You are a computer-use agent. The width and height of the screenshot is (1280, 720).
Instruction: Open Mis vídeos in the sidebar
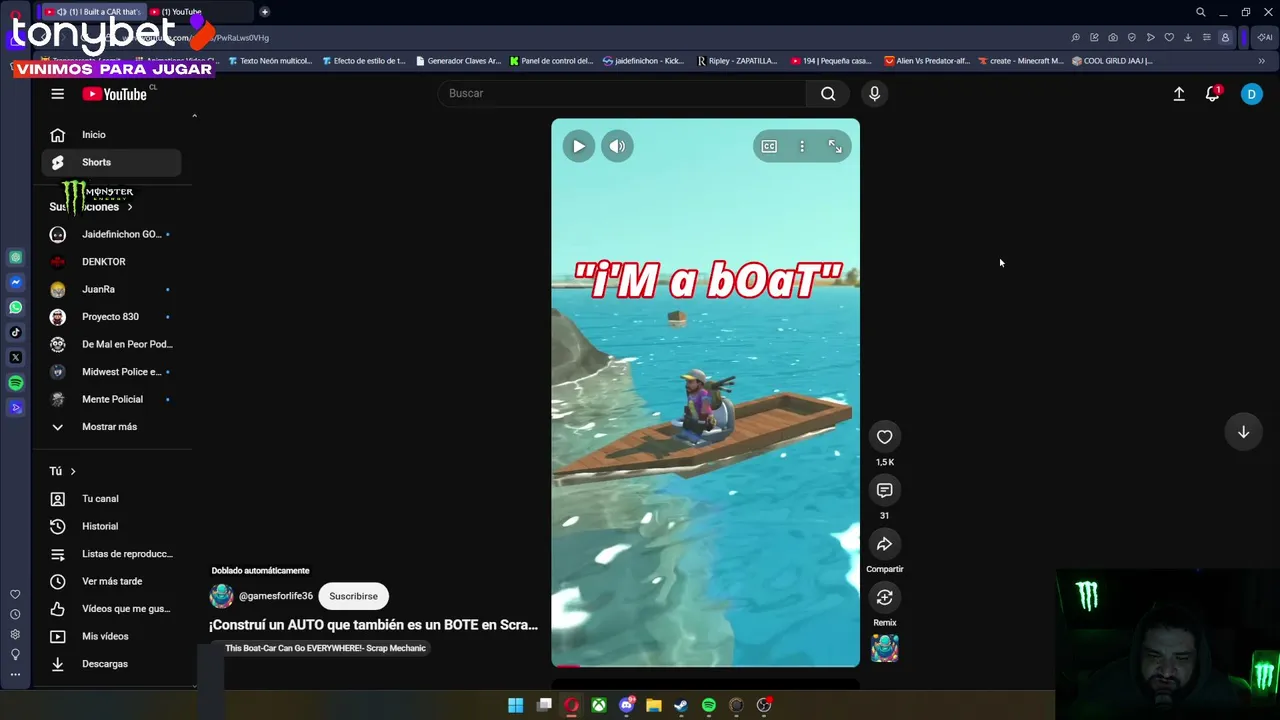(111, 636)
